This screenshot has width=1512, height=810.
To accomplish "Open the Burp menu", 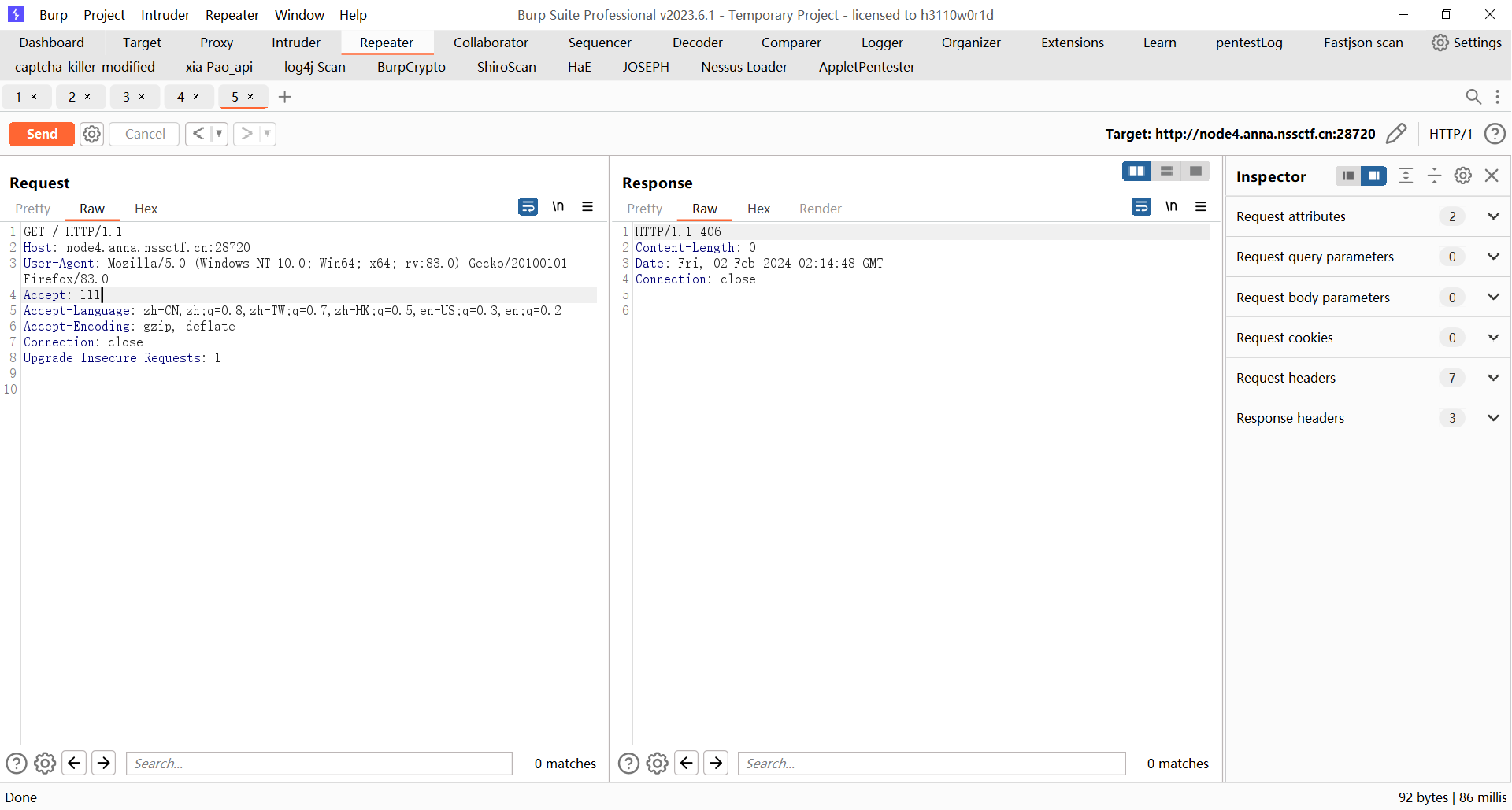I will (x=54, y=15).
